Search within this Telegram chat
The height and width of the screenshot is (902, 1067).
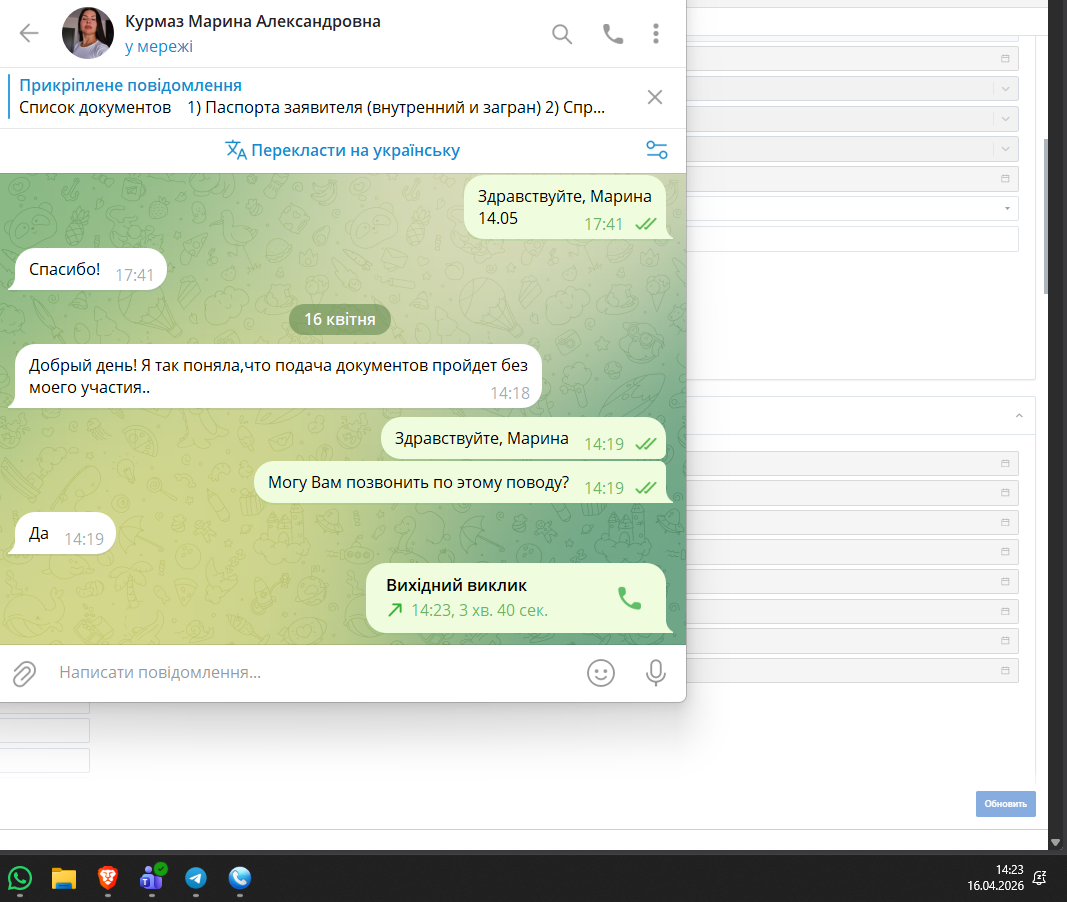pyautogui.click(x=561, y=33)
